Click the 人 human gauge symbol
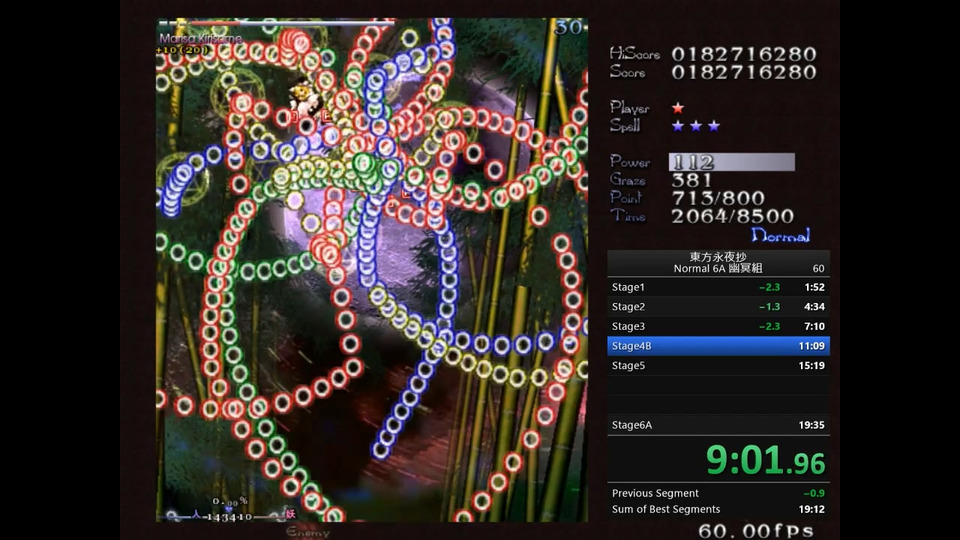This screenshot has width=960, height=540. (196, 514)
